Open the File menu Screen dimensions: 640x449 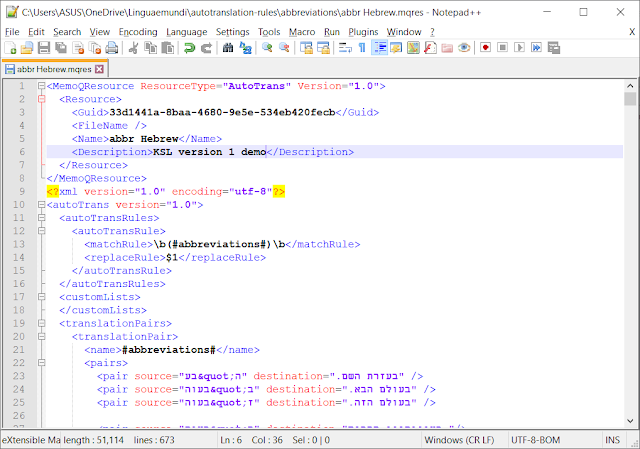[x=12, y=32]
